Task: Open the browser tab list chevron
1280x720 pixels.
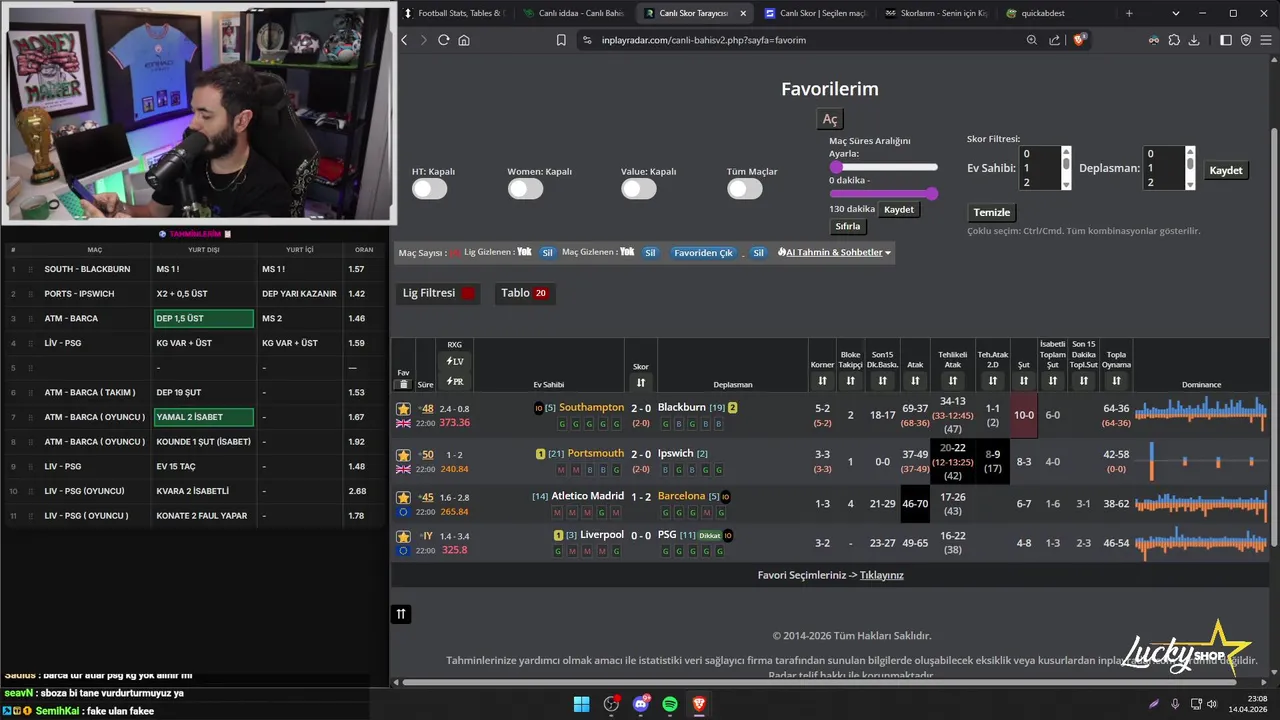Action: point(1178,13)
